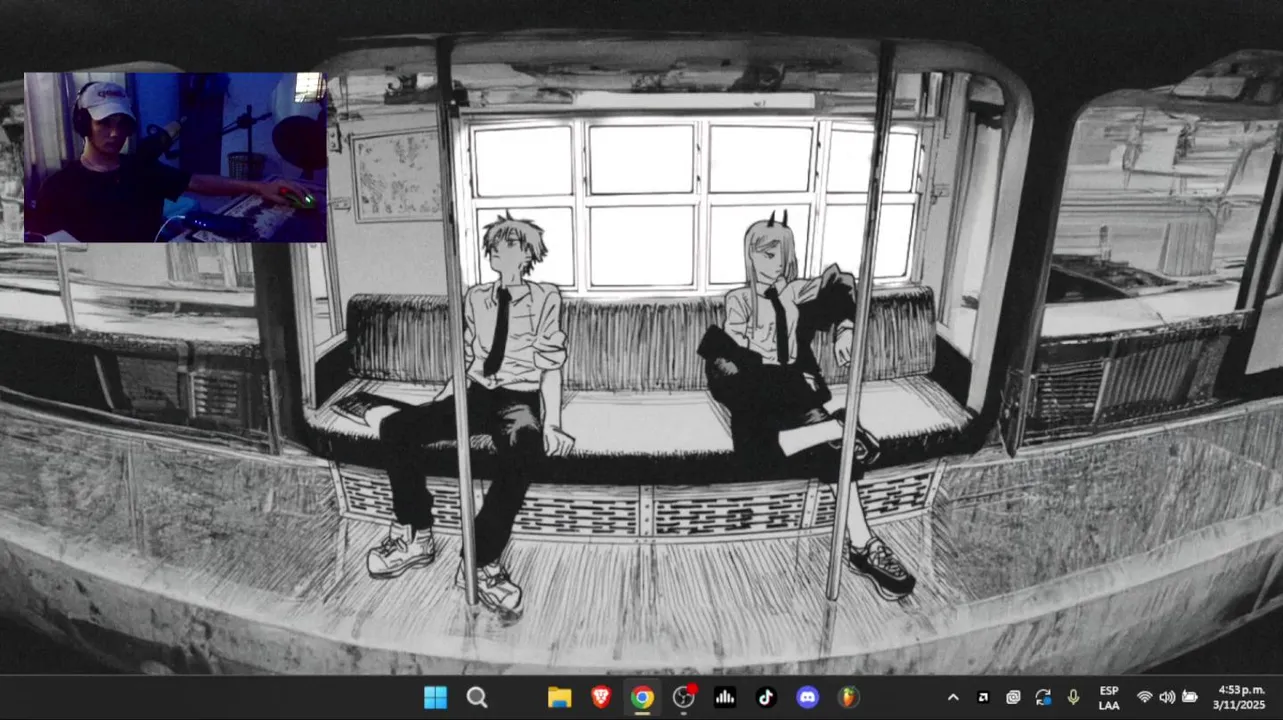Click the microphone tray icon
Viewport: 1283px width, 720px height.
(x=1074, y=697)
